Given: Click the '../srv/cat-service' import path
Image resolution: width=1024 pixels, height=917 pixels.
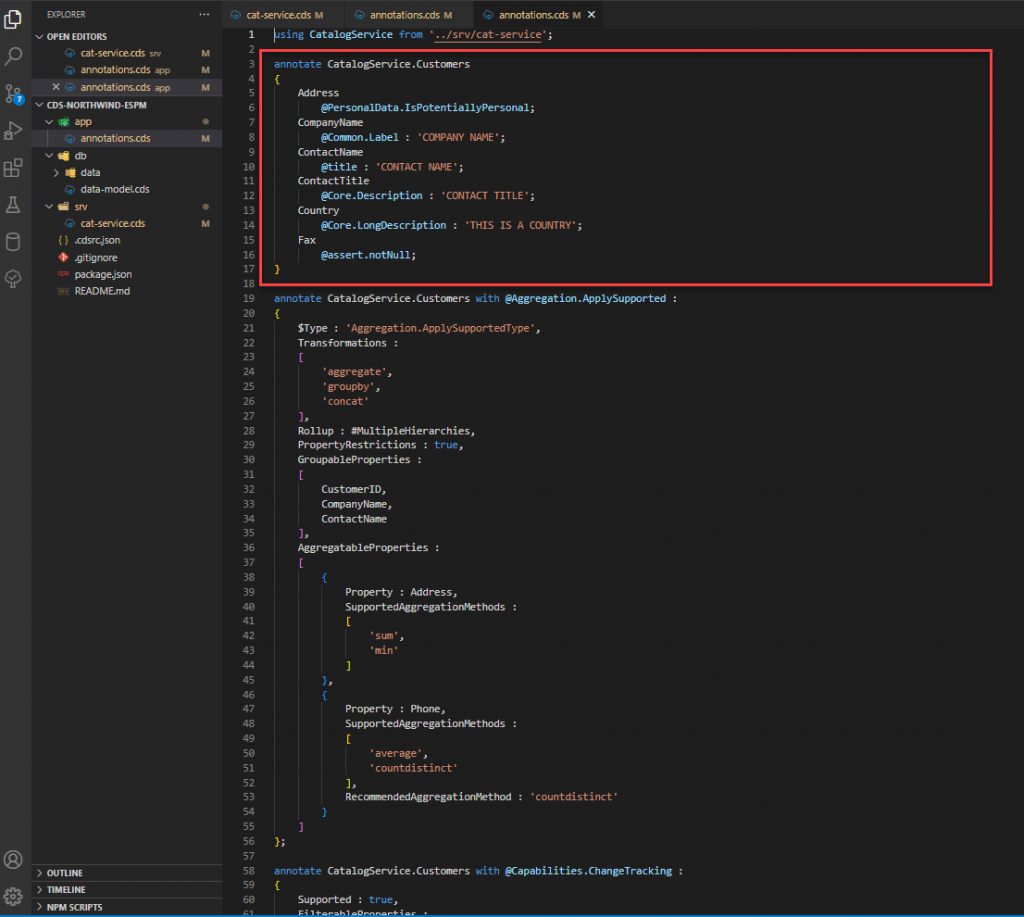Looking at the screenshot, I should [488, 35].
